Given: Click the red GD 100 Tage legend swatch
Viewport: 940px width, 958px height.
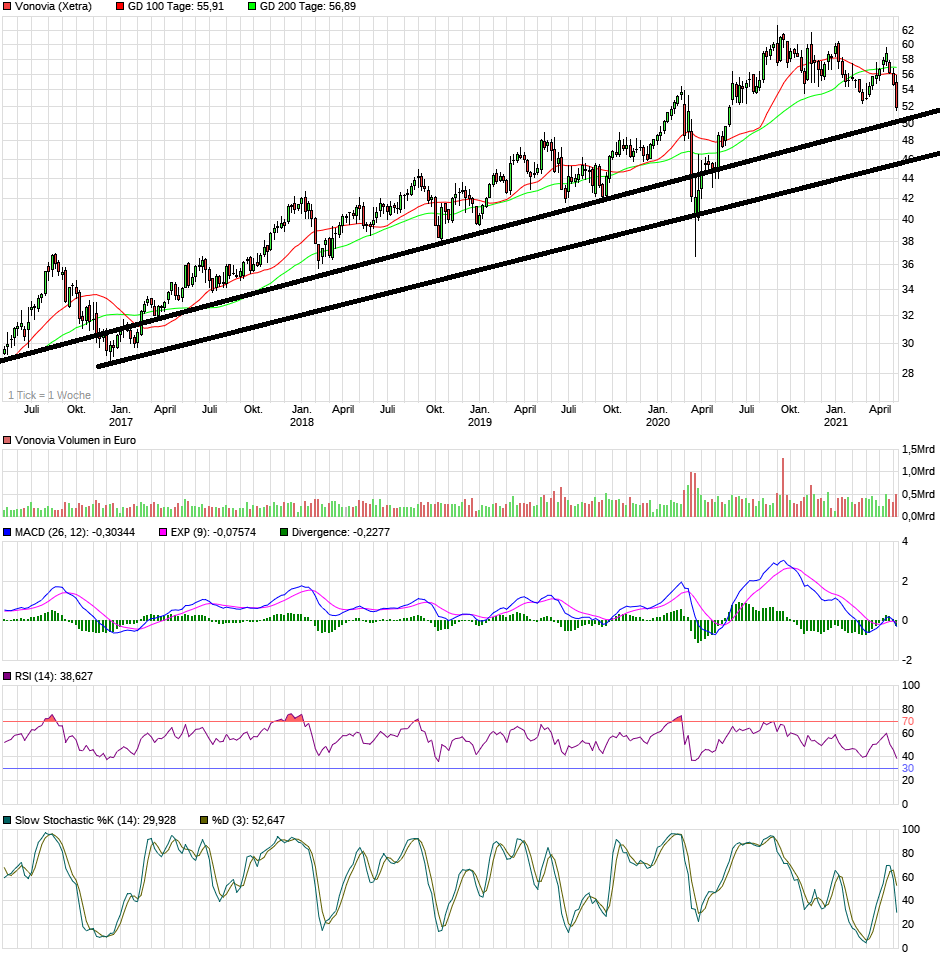Looking at the screenshot, I should click(120, 7).
